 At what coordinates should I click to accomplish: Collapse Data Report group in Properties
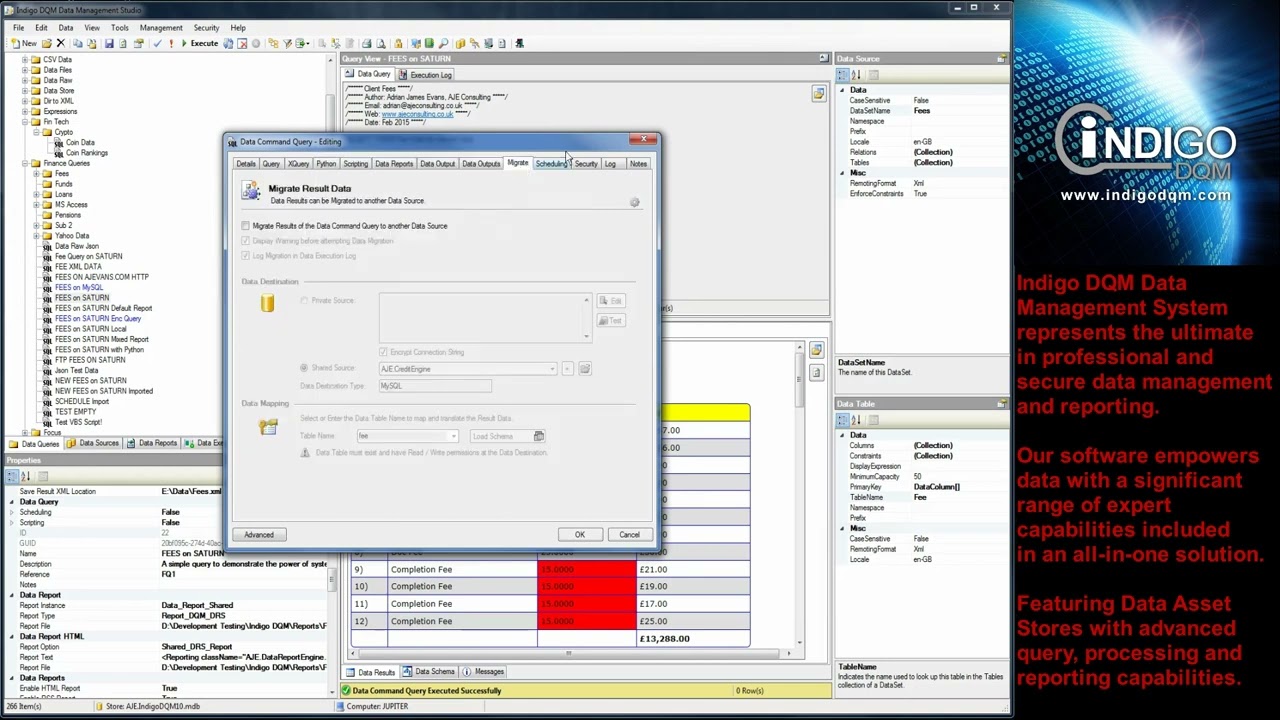tap(12, 595)
